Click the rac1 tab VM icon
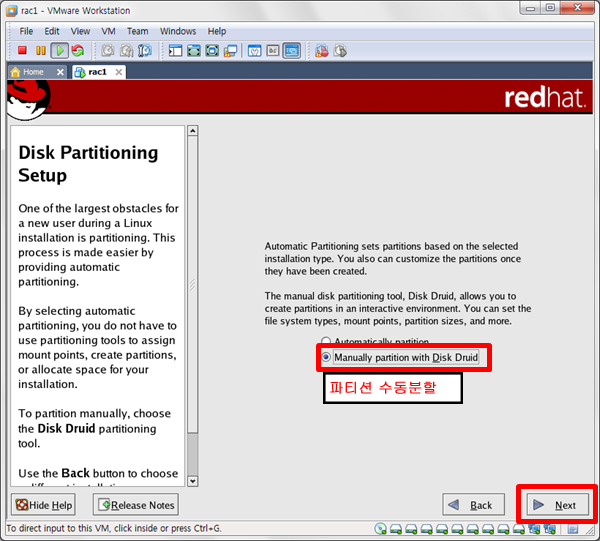600x541 pixels. 80,72
